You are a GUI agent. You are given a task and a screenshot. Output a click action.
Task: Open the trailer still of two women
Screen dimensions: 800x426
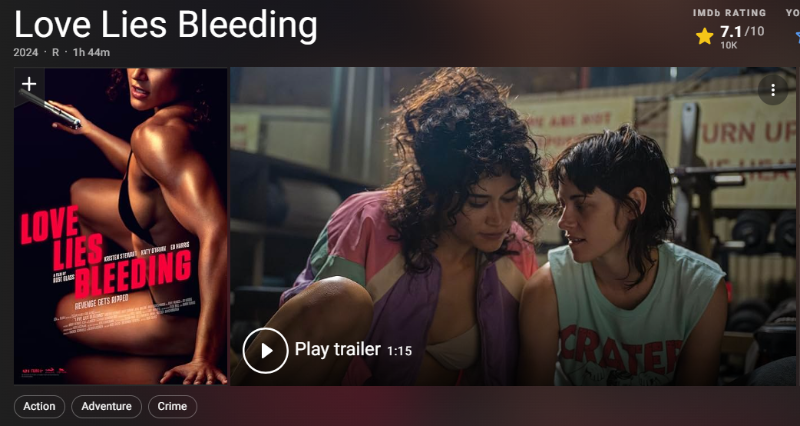click(513, 226)
